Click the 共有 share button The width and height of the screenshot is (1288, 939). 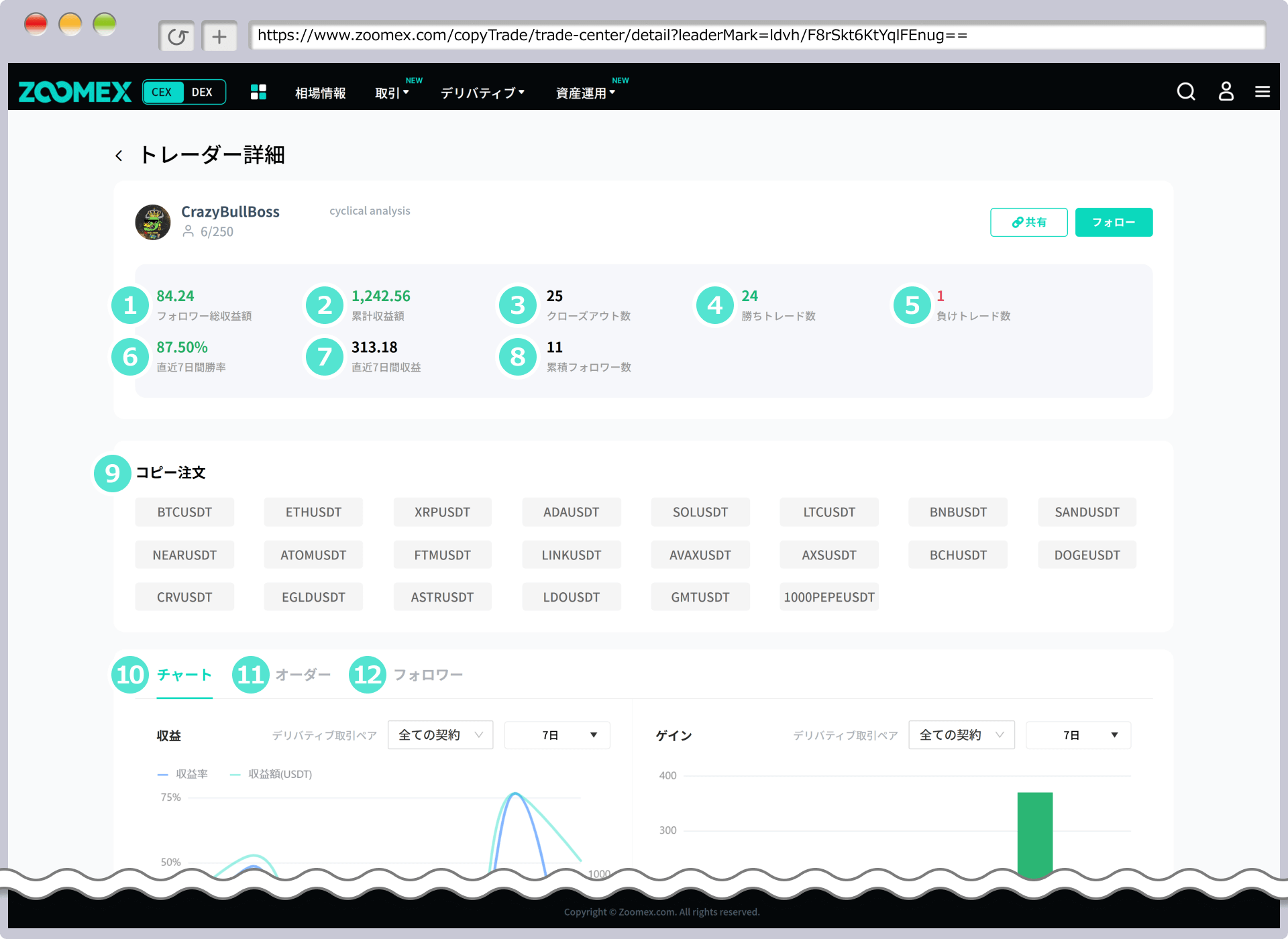tap(1029, 222)
